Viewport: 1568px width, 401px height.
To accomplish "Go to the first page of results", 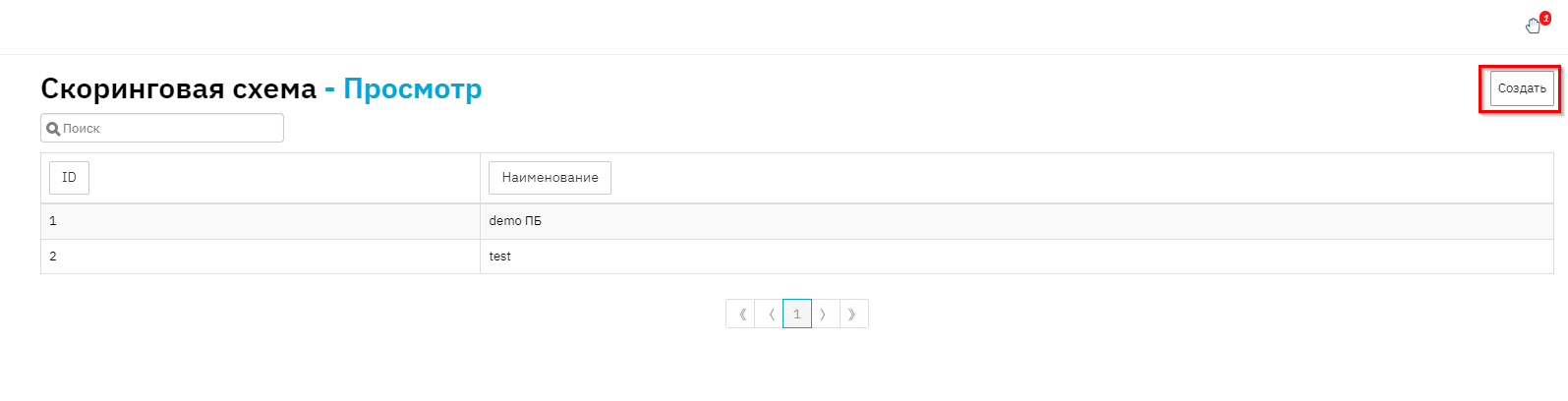I will point(741,315).
